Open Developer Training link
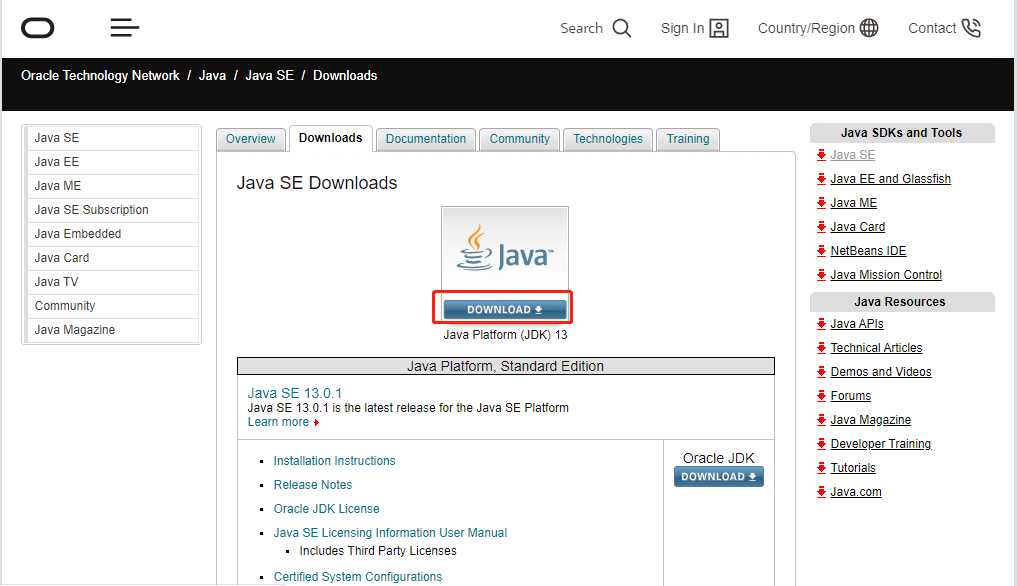This screenshot has width=1017, height=586. pyautogui.click(x=881, y=443)
